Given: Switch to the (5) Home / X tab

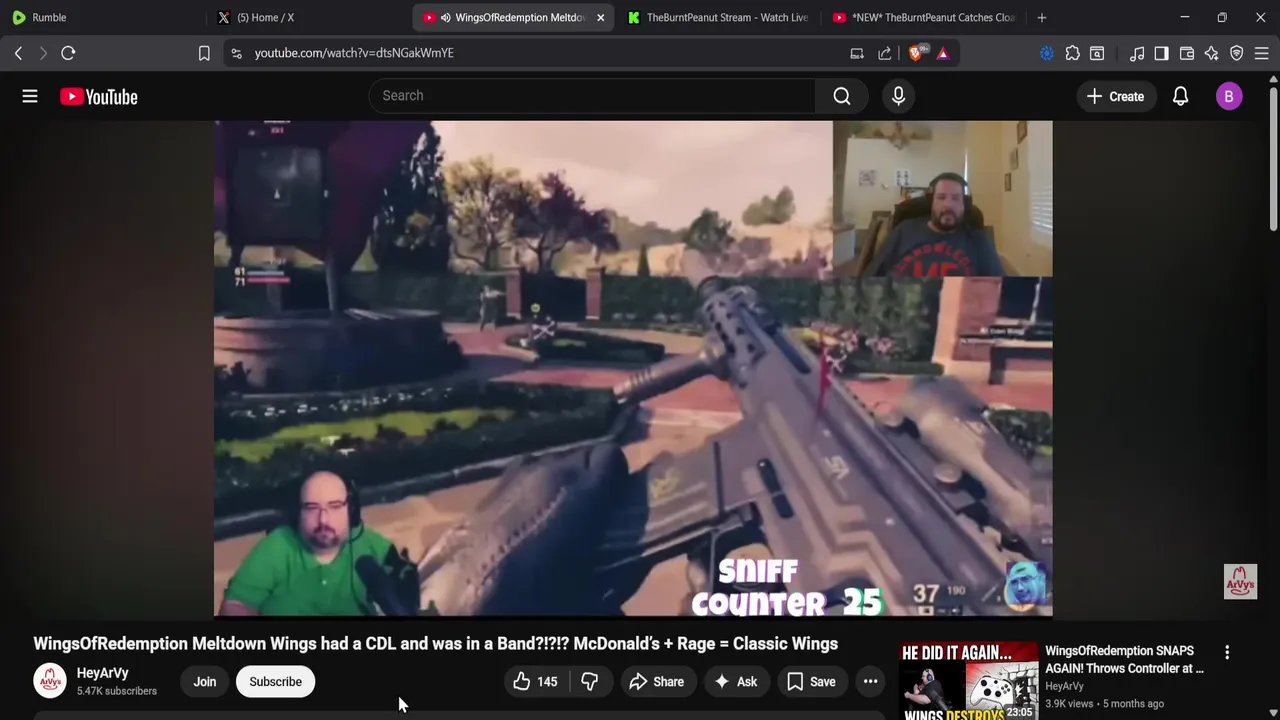Looking at the screenshot, I should pos(308,17).
